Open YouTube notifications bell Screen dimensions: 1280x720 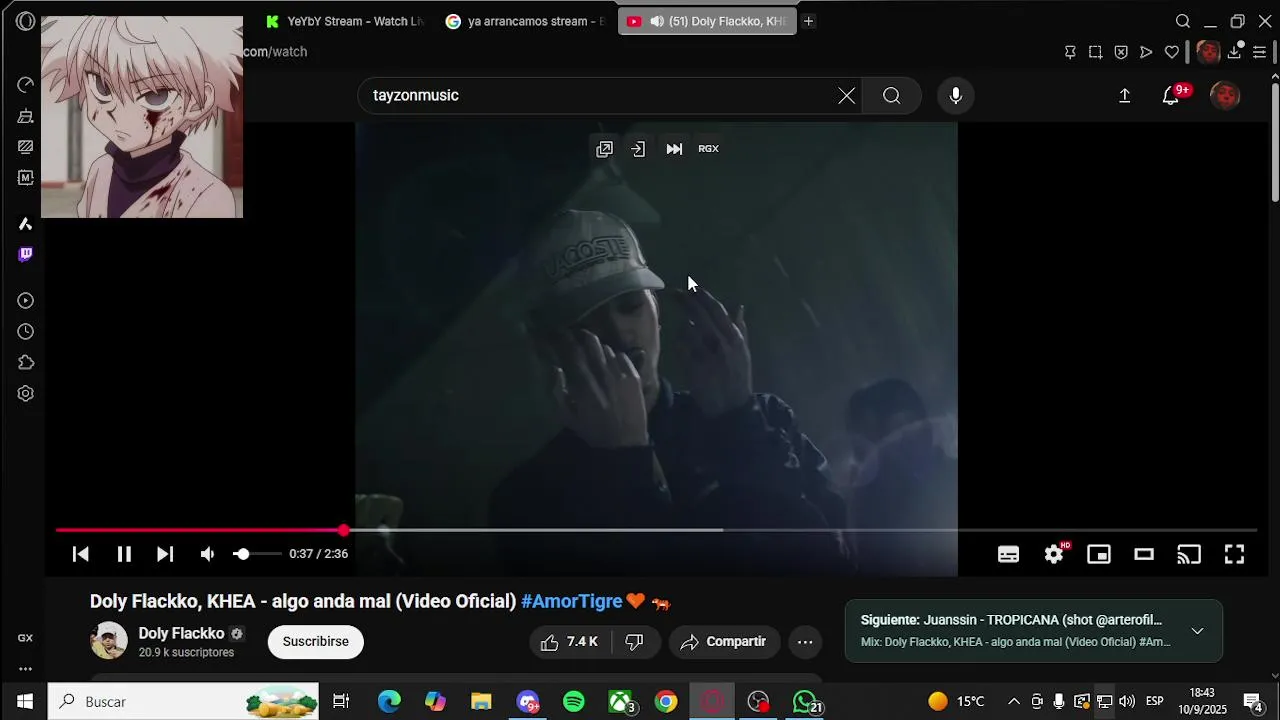[x=1171, y=95]
